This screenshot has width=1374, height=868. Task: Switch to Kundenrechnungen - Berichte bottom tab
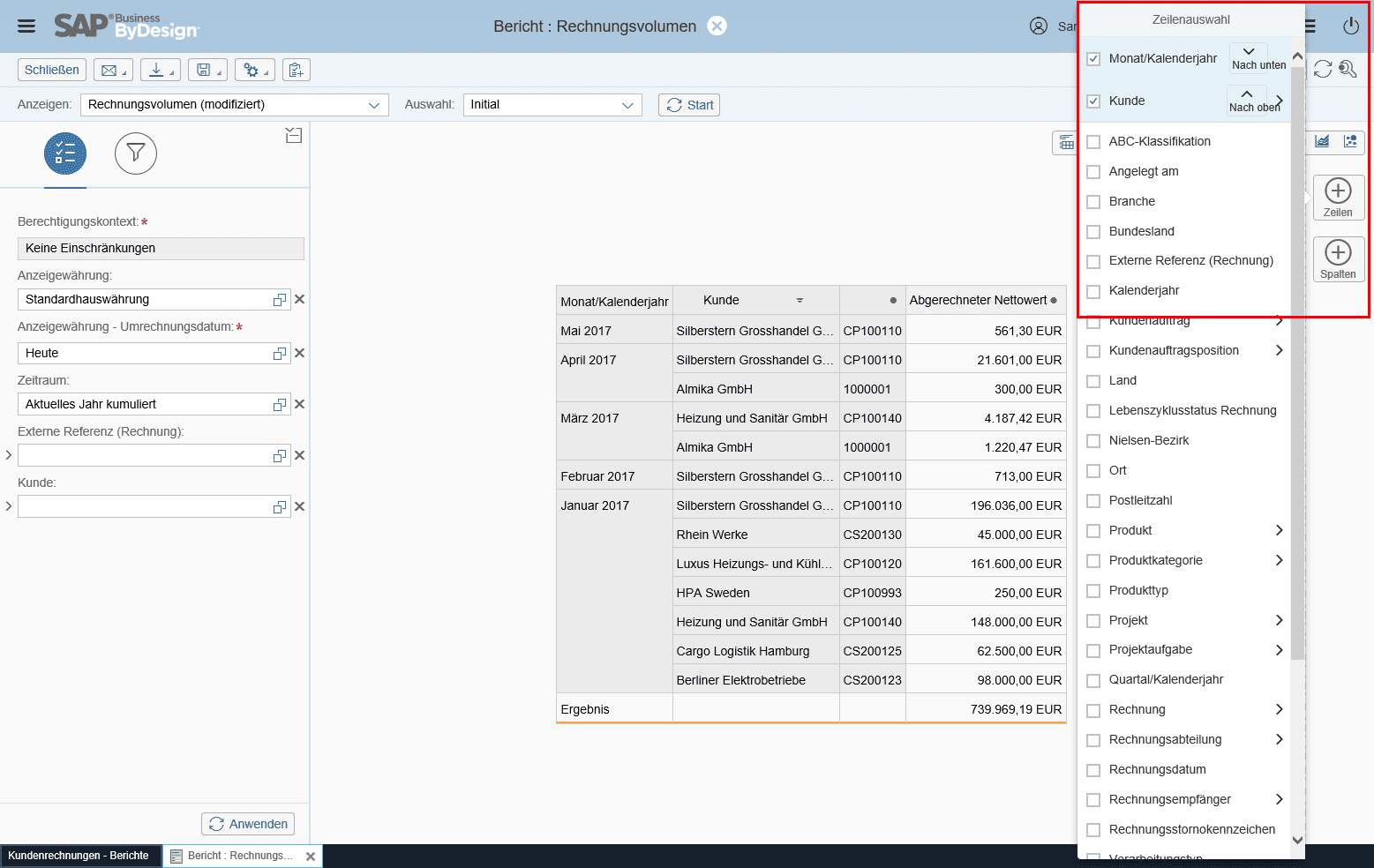coord(80,856)
